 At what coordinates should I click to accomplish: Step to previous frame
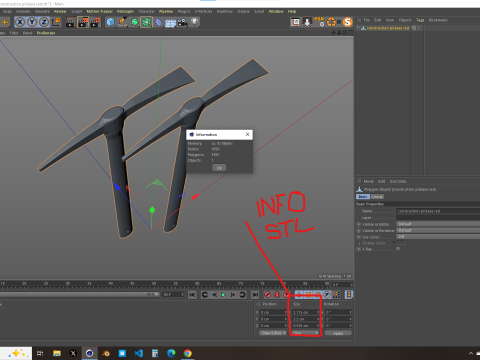(214, 295)
